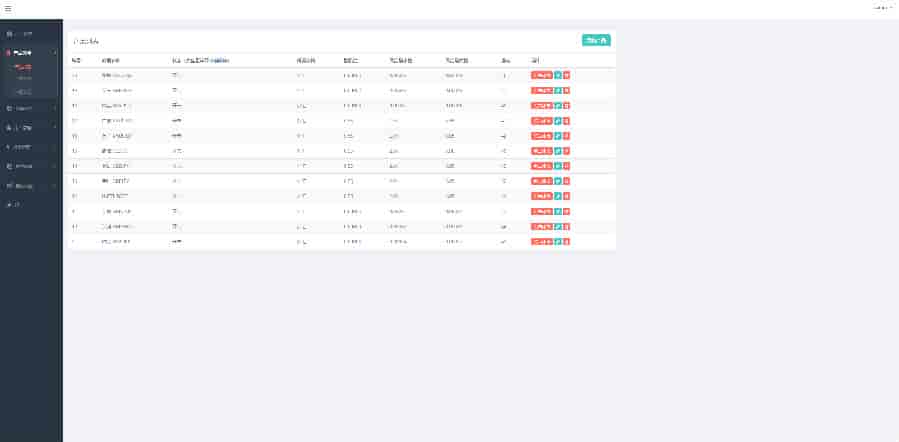The image size is (899, 442).
Task: Click the blue edit icon in the last row
Action: coord(558,242)
